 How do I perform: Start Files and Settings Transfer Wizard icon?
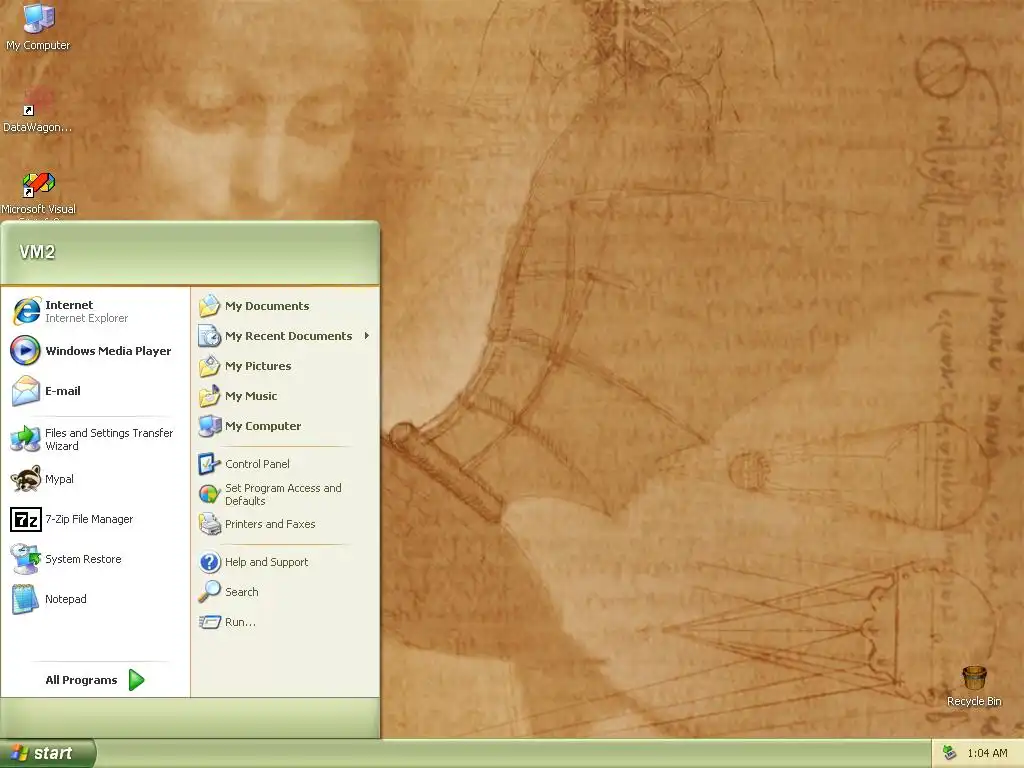point(25,439)
